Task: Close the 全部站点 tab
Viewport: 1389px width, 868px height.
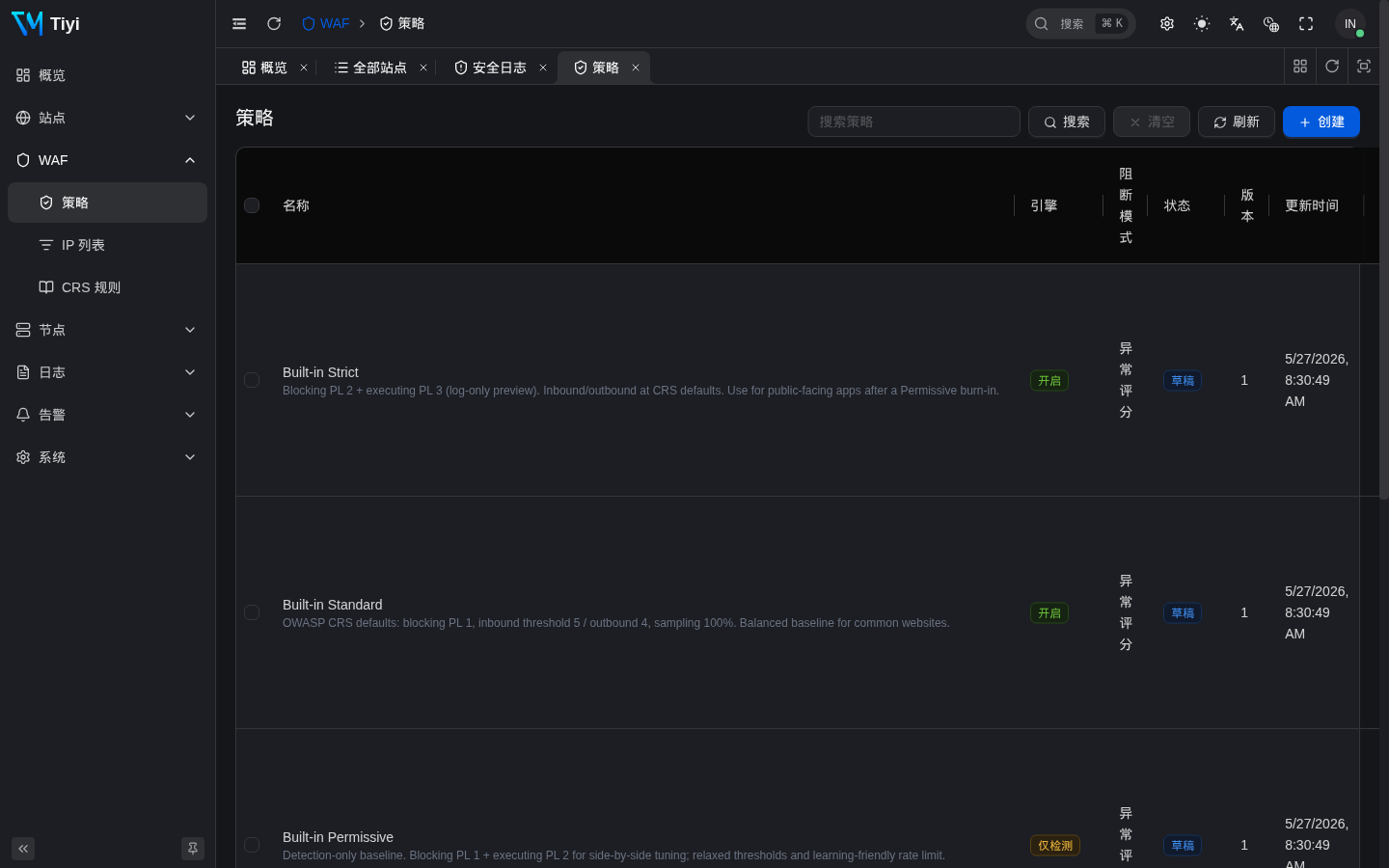Action: click(x=423, y=68)
